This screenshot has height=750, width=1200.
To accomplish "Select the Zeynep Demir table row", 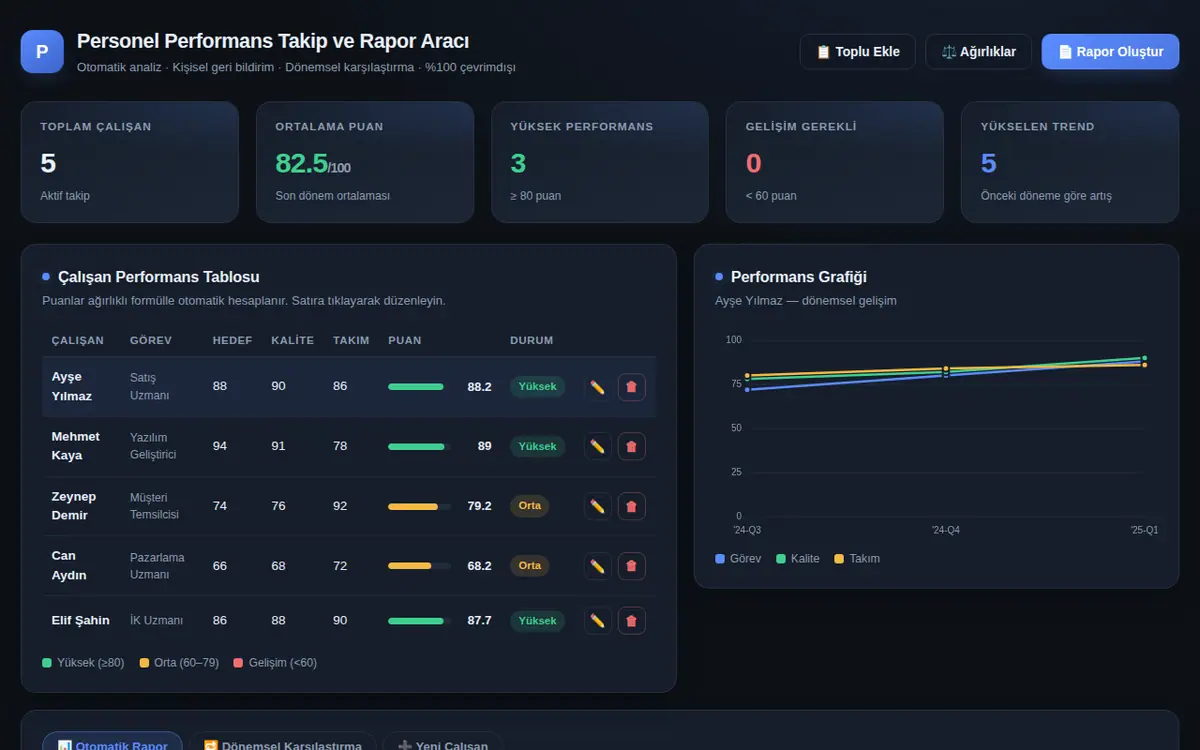I will point(349,506).
